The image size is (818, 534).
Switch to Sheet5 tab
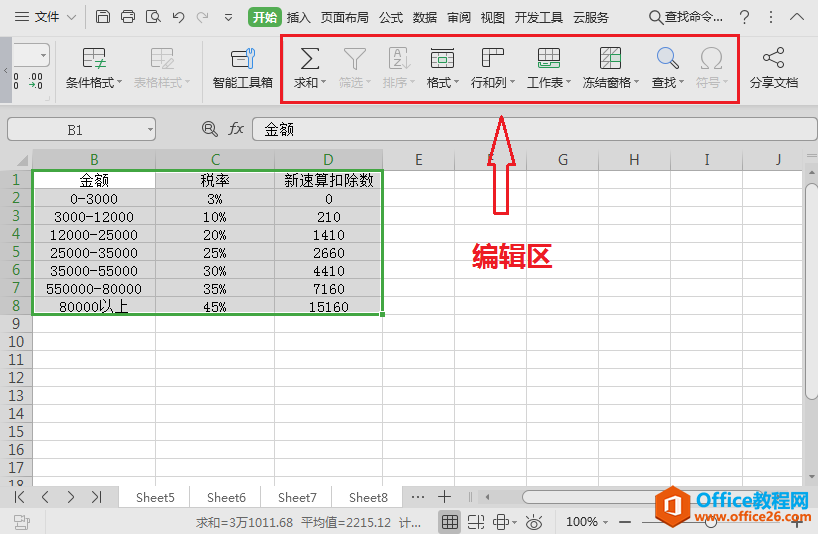point(155,497)
